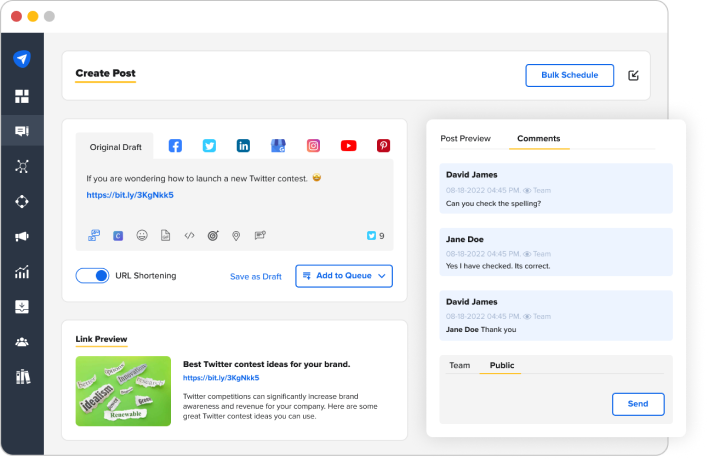Select the Facebook channel icon
The height and width of the screenshot is (459, 708).
[x=175, y=146]
